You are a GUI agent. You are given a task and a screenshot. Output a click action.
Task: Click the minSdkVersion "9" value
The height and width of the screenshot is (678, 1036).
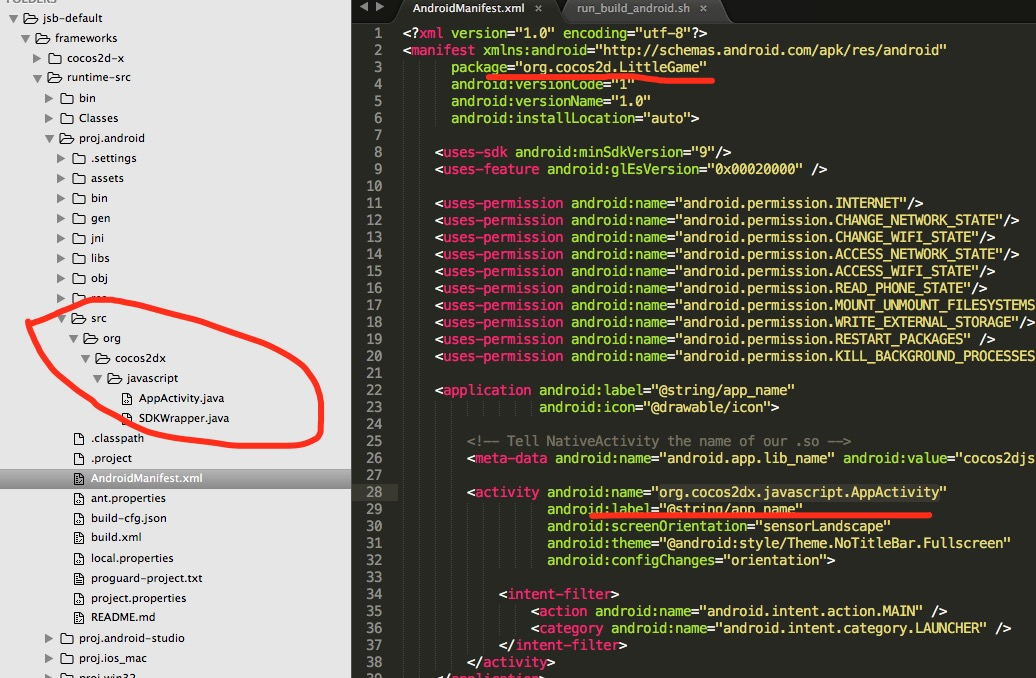pos(702,153)
